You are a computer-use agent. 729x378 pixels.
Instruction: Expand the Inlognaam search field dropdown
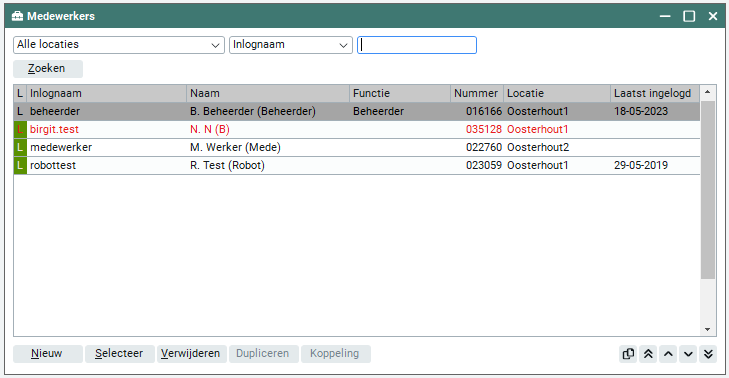[x=291, y=45]
